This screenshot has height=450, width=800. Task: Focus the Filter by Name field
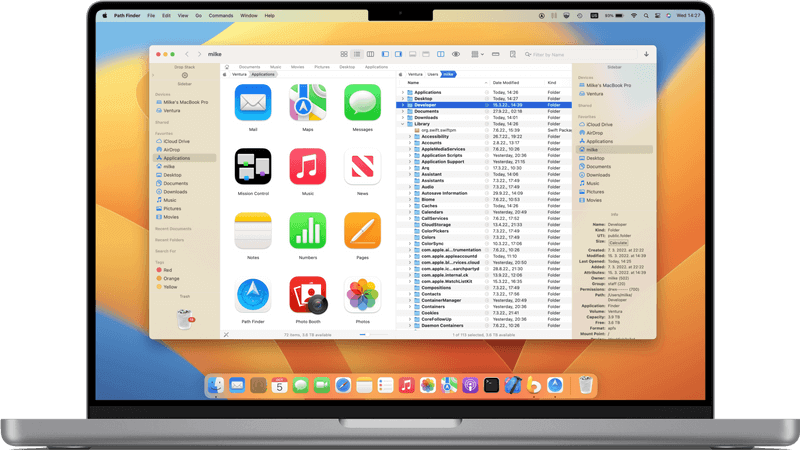tap(580, 54)
